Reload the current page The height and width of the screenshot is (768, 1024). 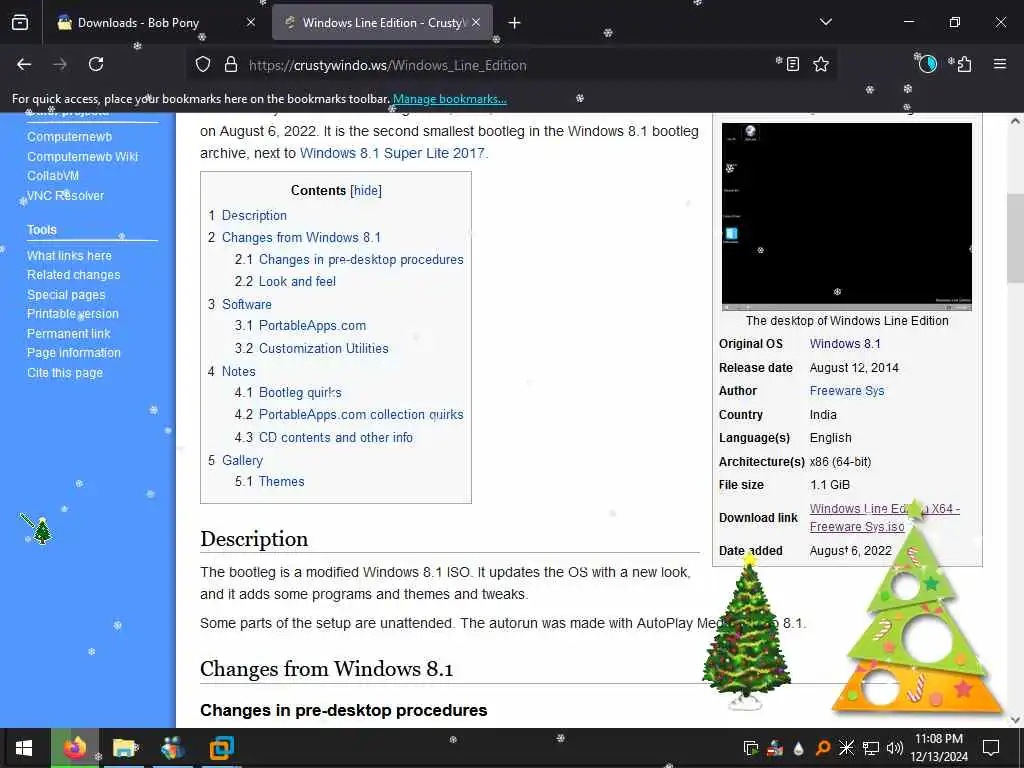click(96, 64)
